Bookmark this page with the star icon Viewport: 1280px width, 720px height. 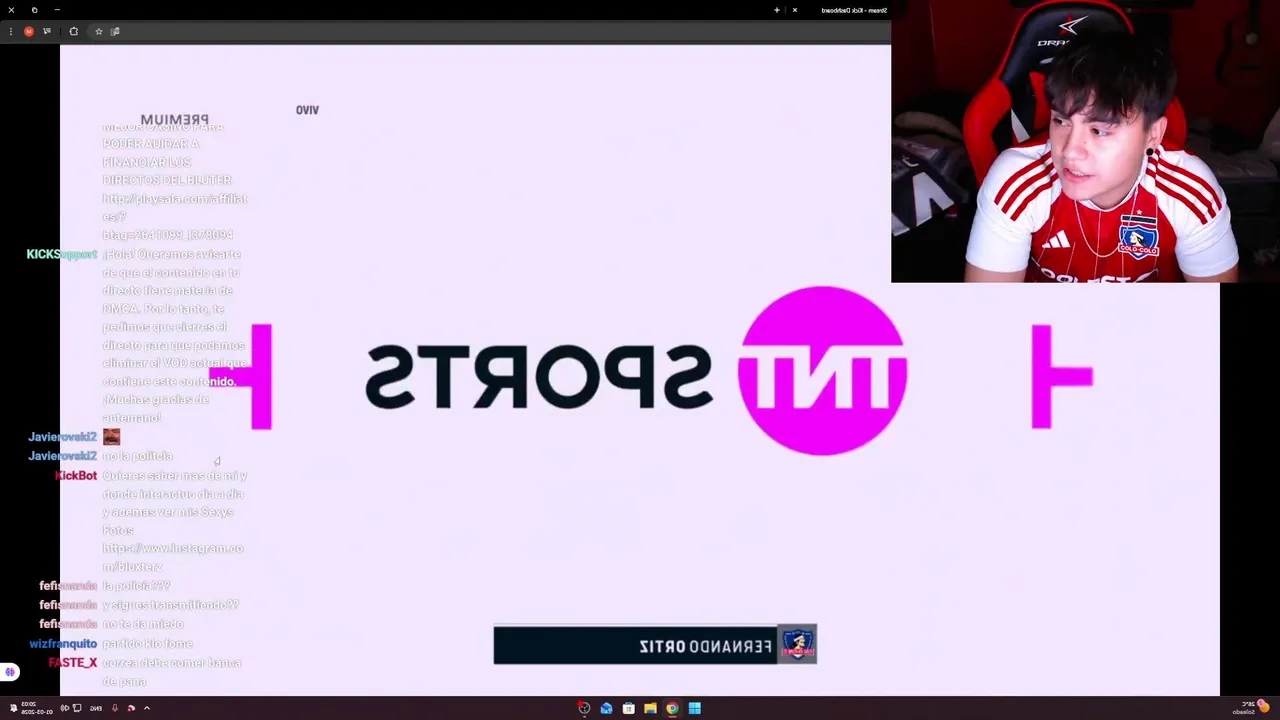(98, 31)
